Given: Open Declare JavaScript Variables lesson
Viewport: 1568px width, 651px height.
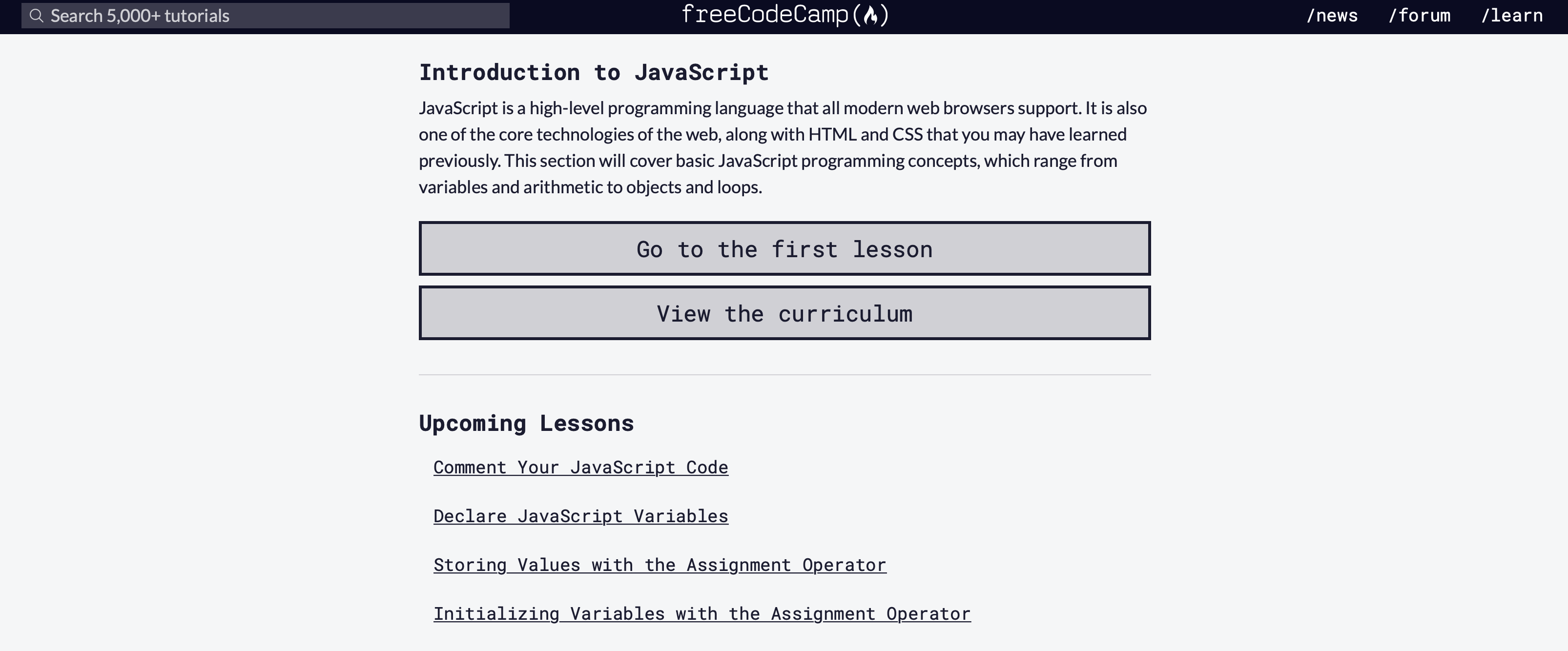Looking at the screenshot, I should point(580,516).
